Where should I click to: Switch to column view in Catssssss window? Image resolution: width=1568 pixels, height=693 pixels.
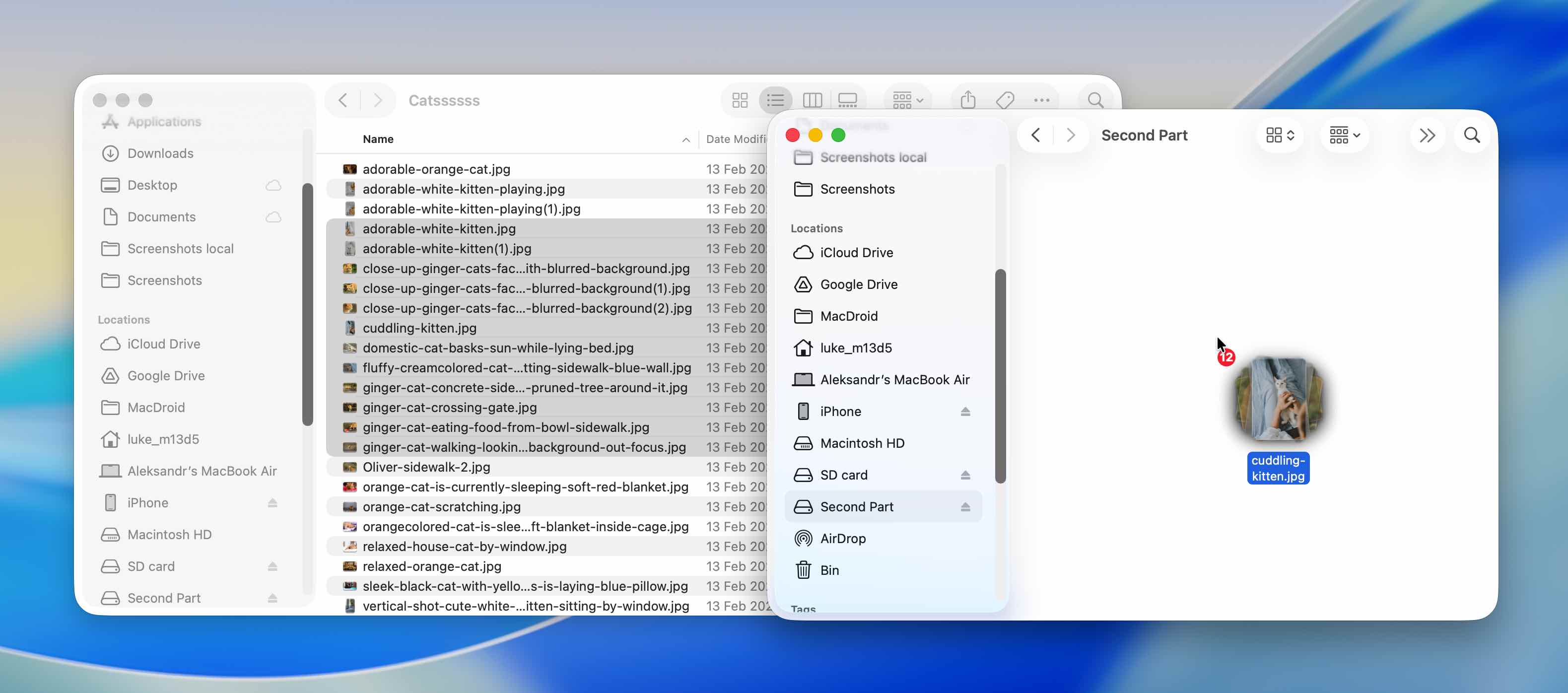point(812,100)
